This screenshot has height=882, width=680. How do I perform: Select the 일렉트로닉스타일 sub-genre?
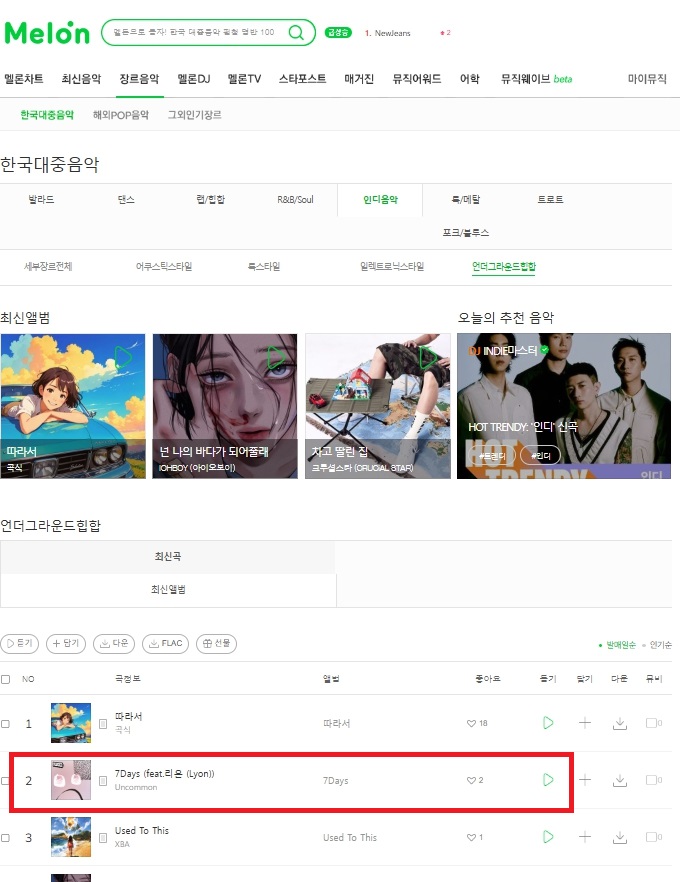point(392,266)
